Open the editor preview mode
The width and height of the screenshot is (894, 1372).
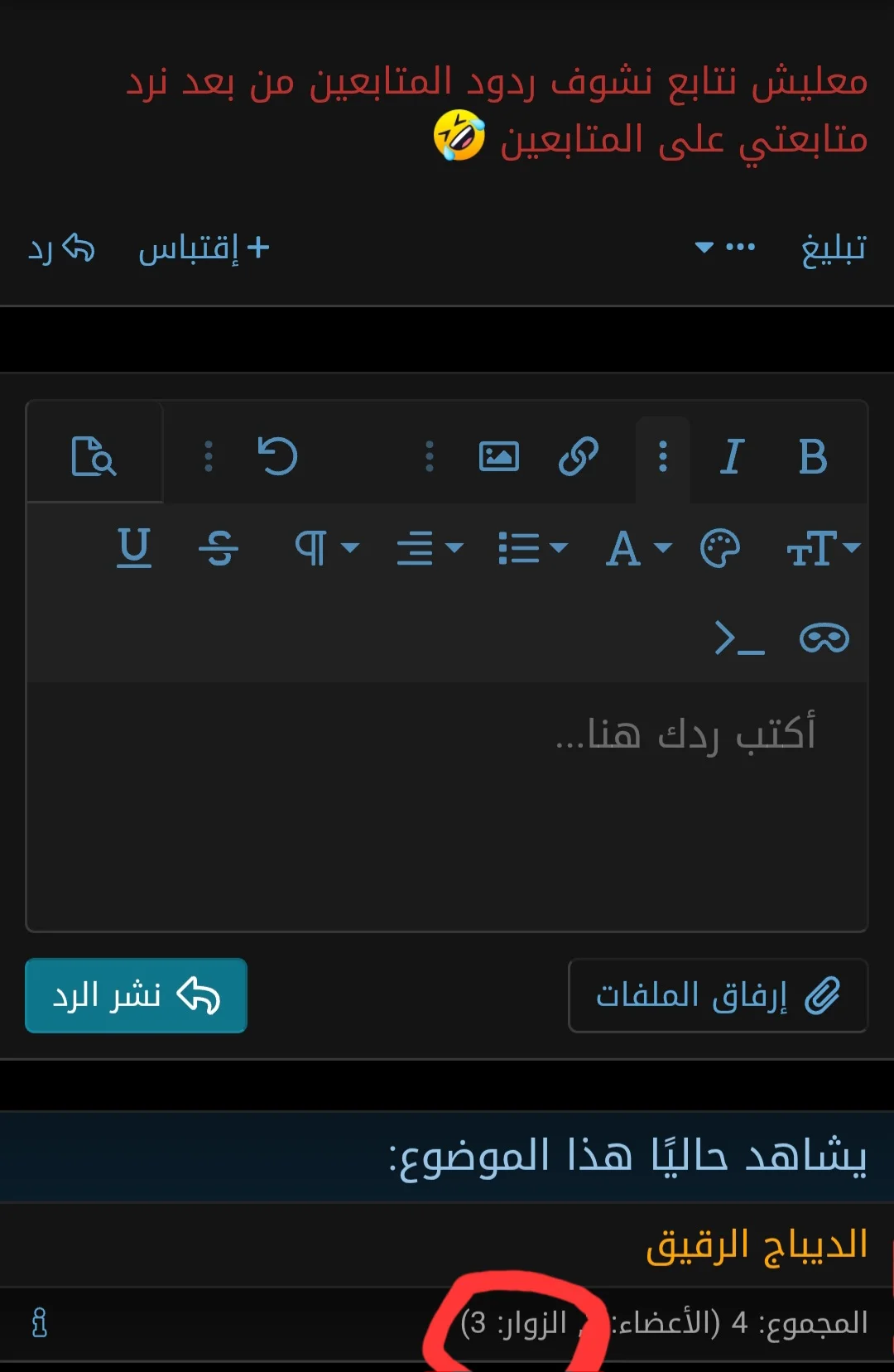click(94, 455)
